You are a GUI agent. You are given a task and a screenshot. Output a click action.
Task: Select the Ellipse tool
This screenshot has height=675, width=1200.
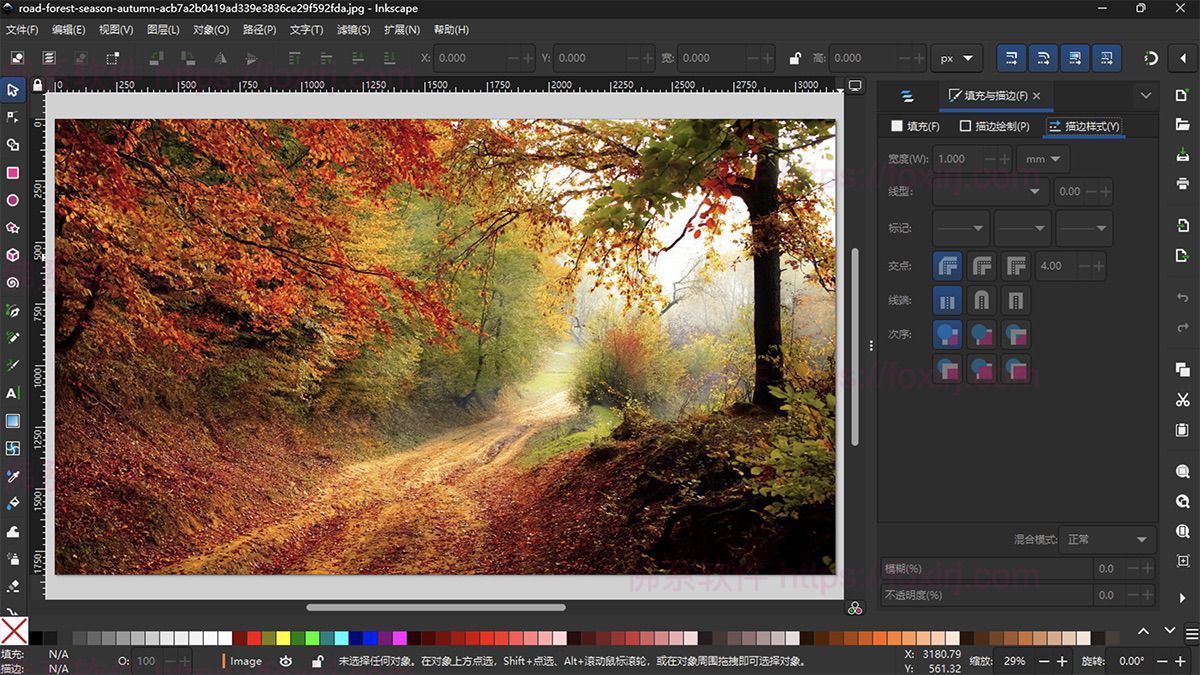click(x=13, y=200)
